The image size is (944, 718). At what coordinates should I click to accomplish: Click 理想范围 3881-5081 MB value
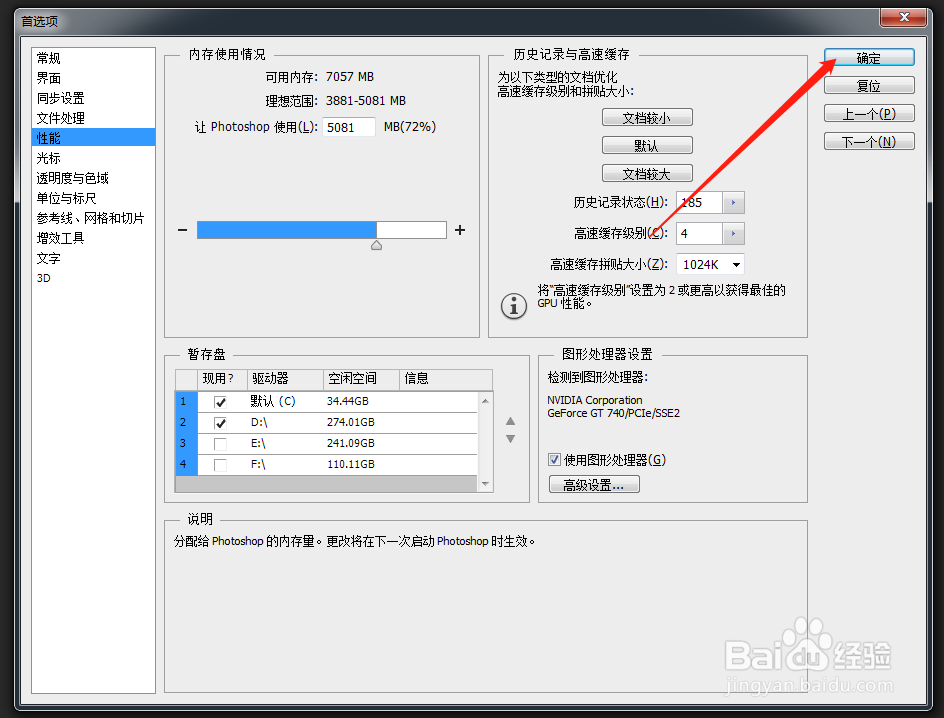coord(366,101)
